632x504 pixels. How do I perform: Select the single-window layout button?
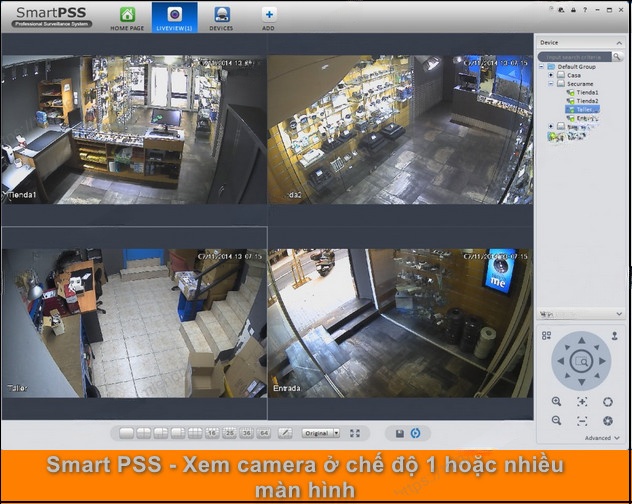pos(126,433)
